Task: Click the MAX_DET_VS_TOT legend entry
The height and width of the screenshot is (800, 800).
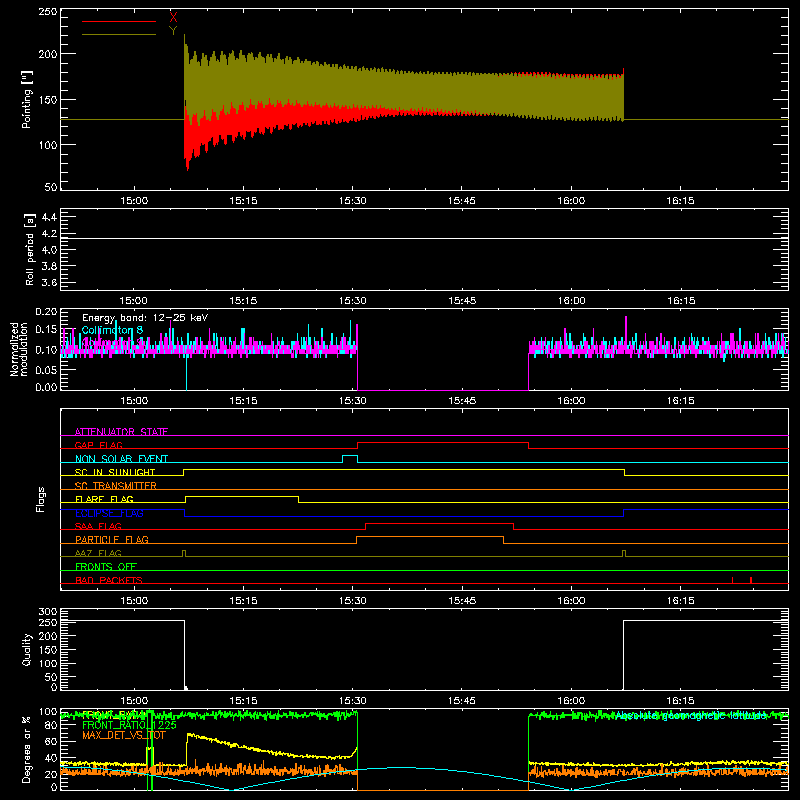Action: (x=123, y=735)
